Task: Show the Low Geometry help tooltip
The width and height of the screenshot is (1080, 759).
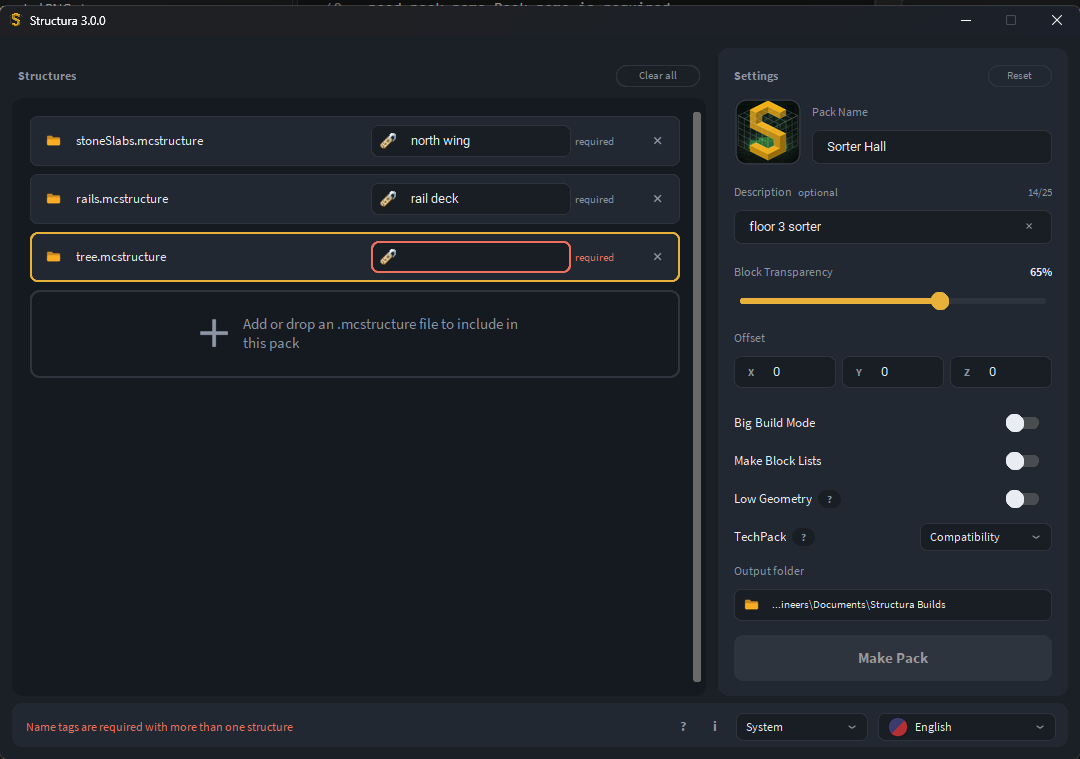Action: click(x=829, y=499)
